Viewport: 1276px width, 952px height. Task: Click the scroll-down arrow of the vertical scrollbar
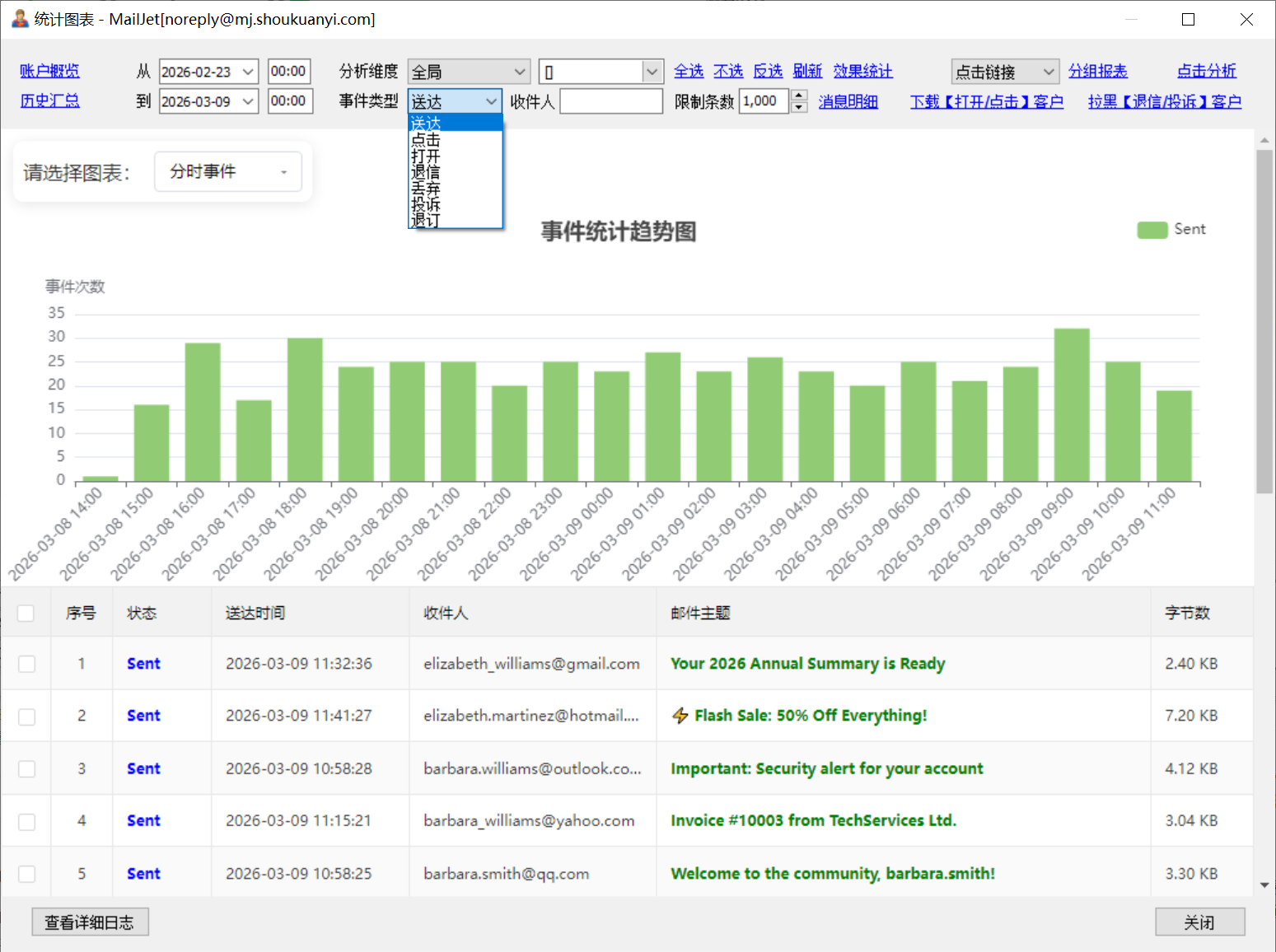(x=1264, y=885)
